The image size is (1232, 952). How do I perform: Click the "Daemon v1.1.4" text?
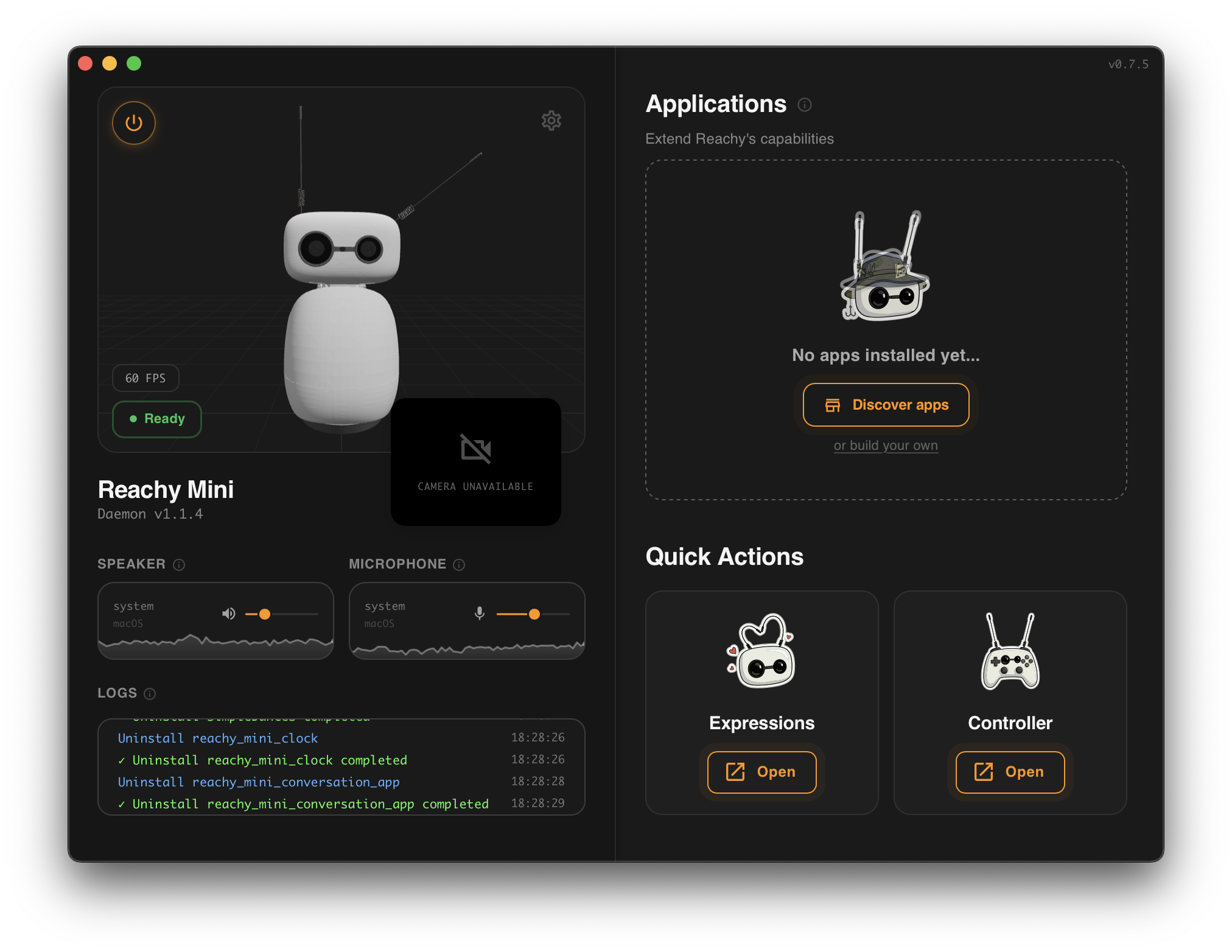pos(150,514)
